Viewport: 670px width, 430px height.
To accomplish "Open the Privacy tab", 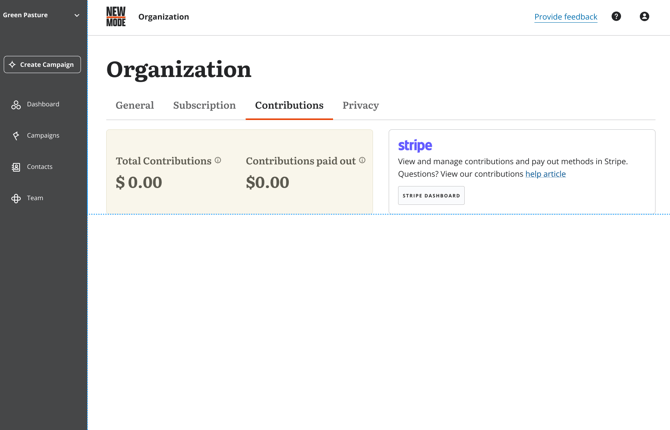I will [360, 105].
